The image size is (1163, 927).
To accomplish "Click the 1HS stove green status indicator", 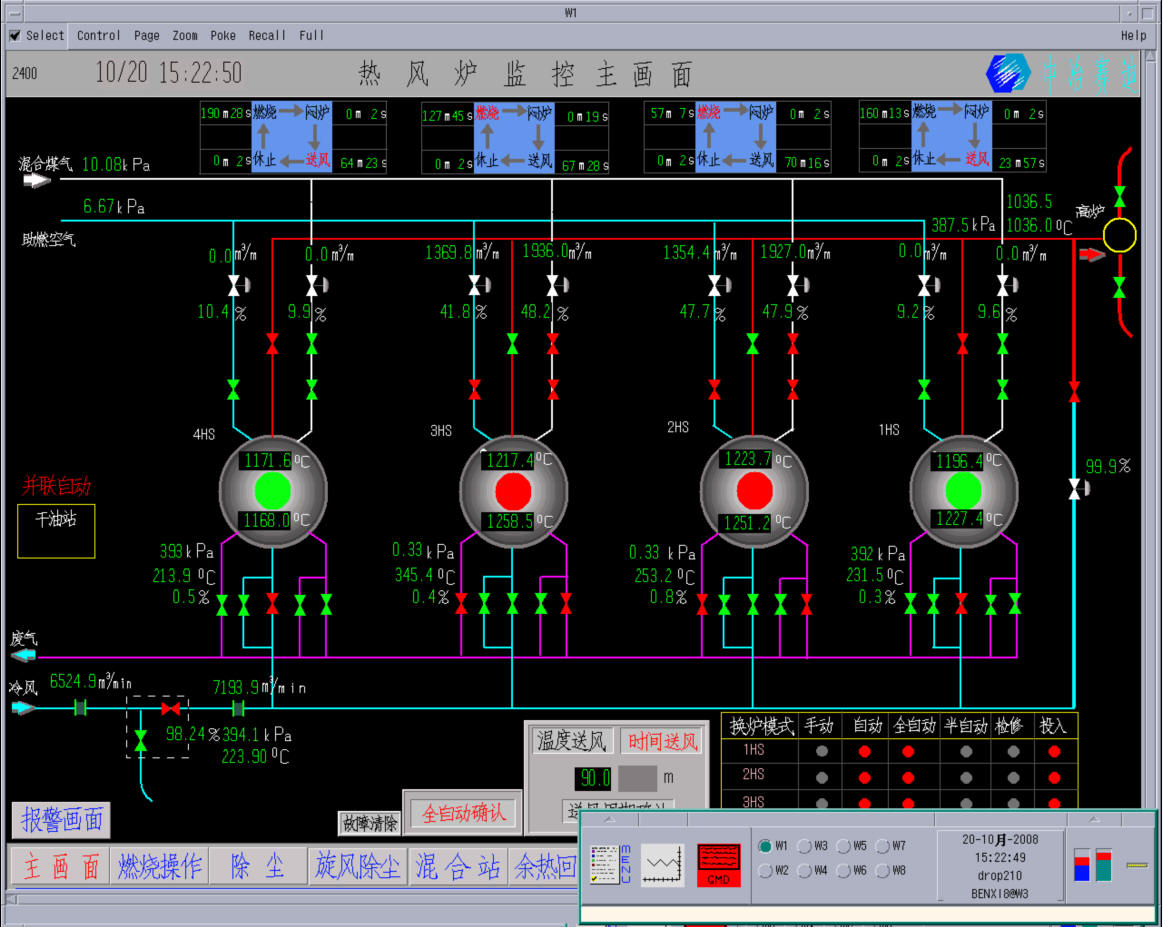I will 963,489.
